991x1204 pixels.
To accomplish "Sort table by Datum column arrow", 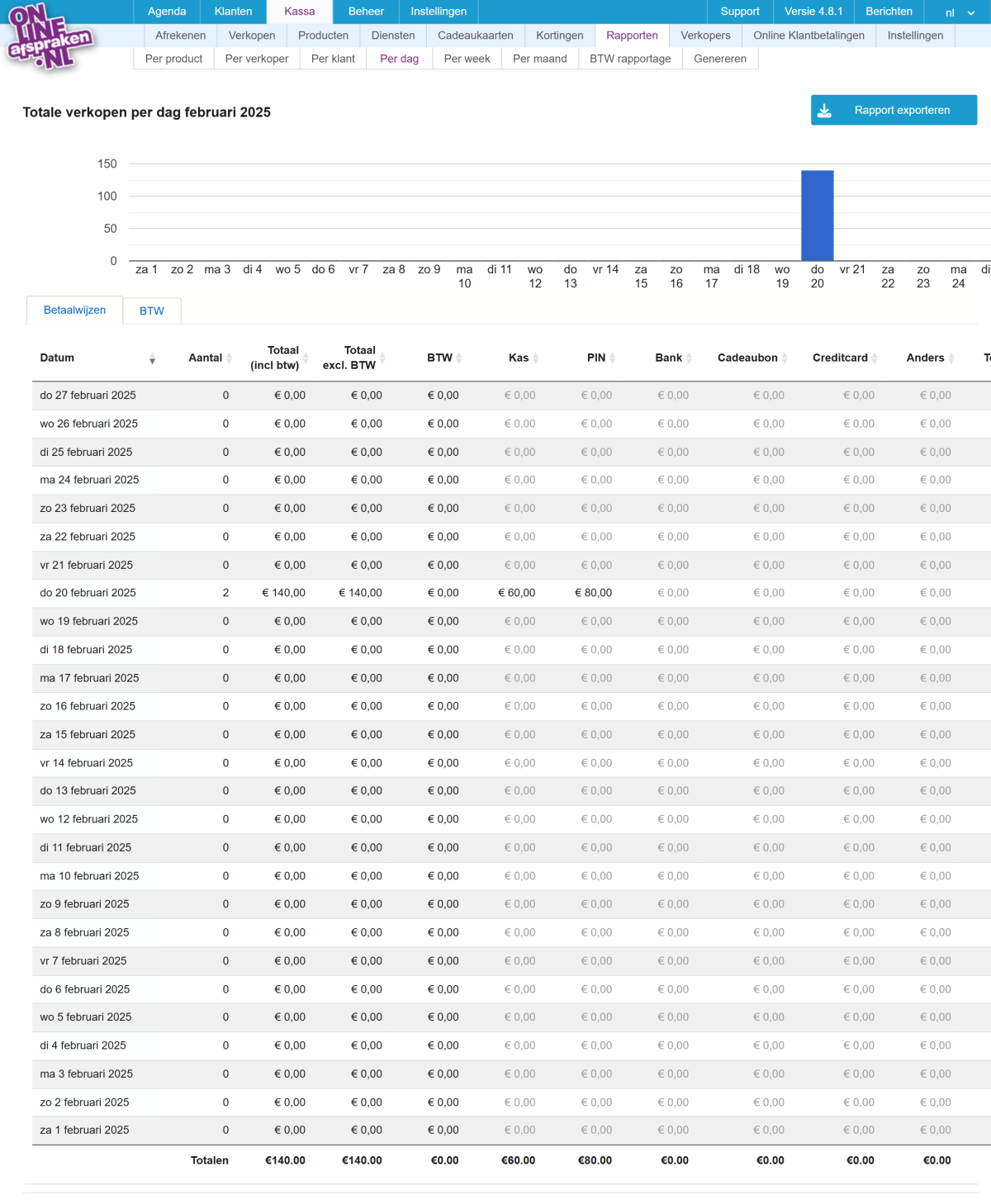I will [152, 358].
